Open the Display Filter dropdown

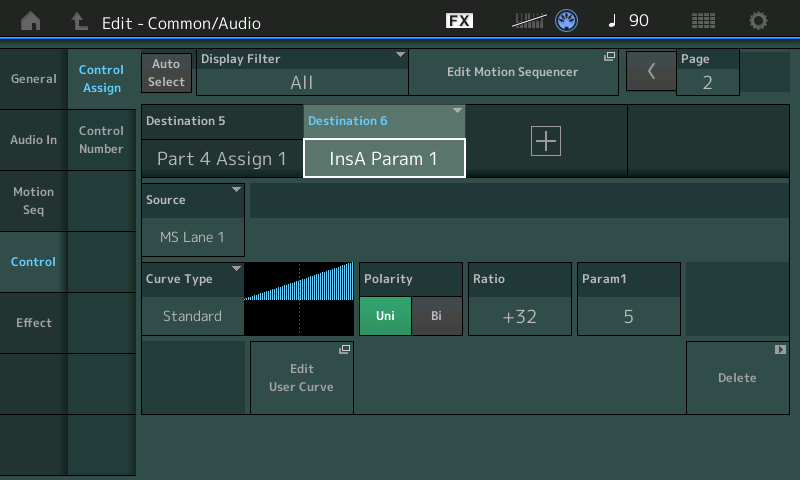click(x=302, y=72)
